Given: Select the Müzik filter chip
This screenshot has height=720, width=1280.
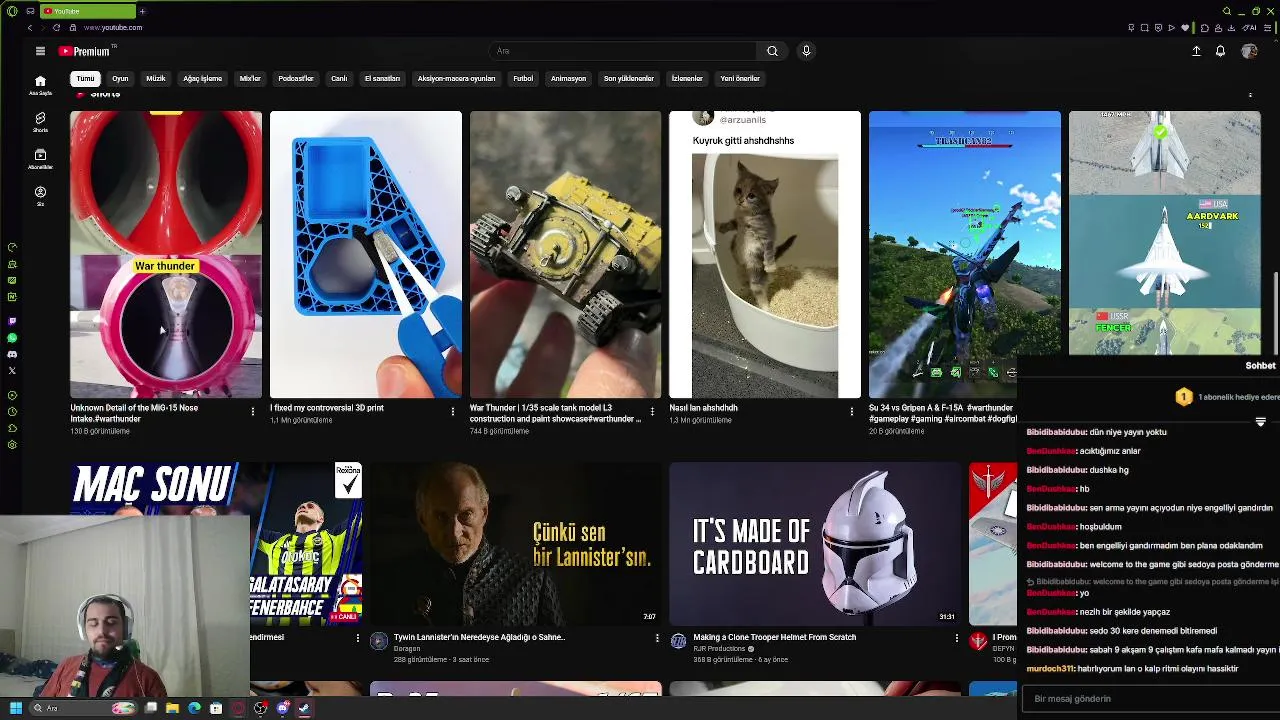Looking at the screenshot, I should pos(156,78).
